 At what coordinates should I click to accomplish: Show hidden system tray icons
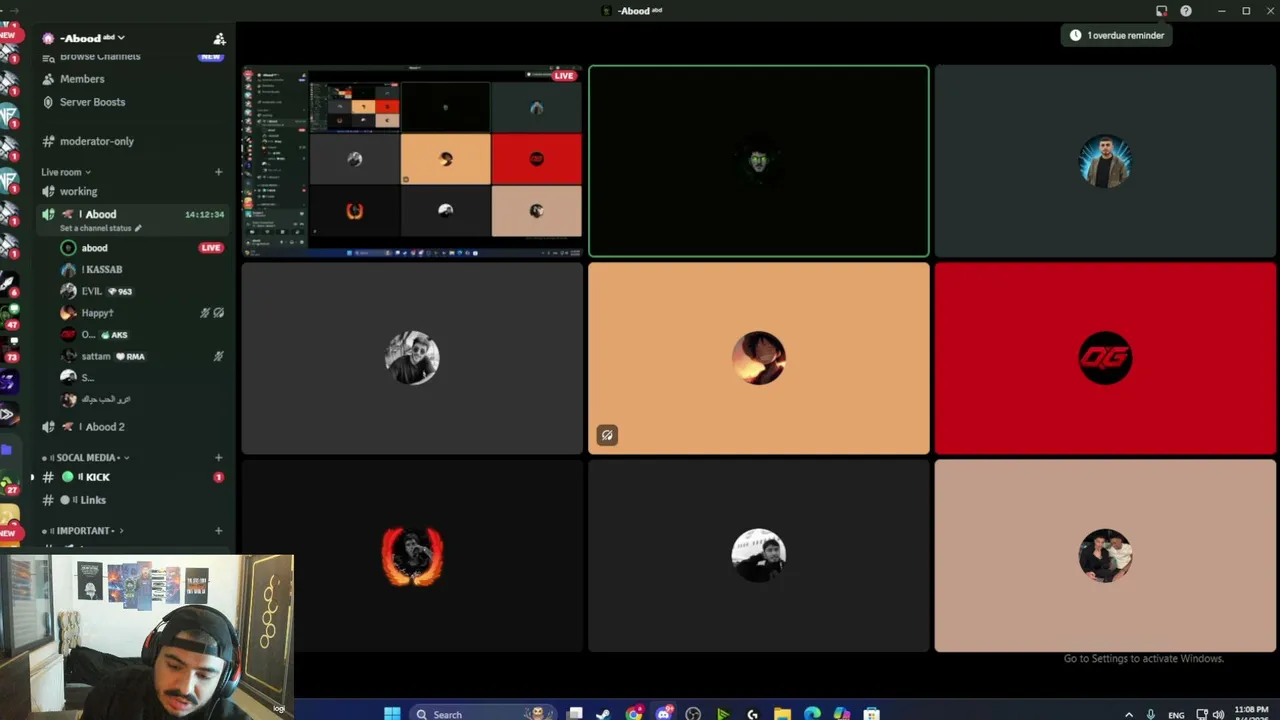tap(1129, 714)
